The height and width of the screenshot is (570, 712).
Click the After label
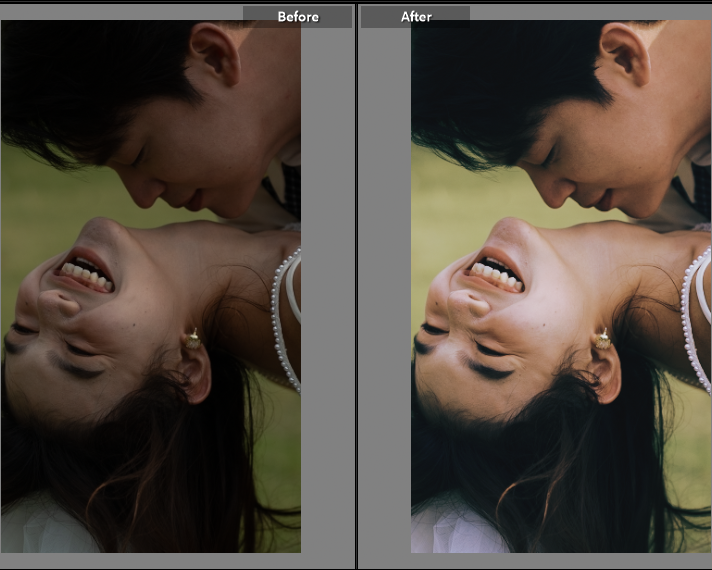[x=416, y=17]
